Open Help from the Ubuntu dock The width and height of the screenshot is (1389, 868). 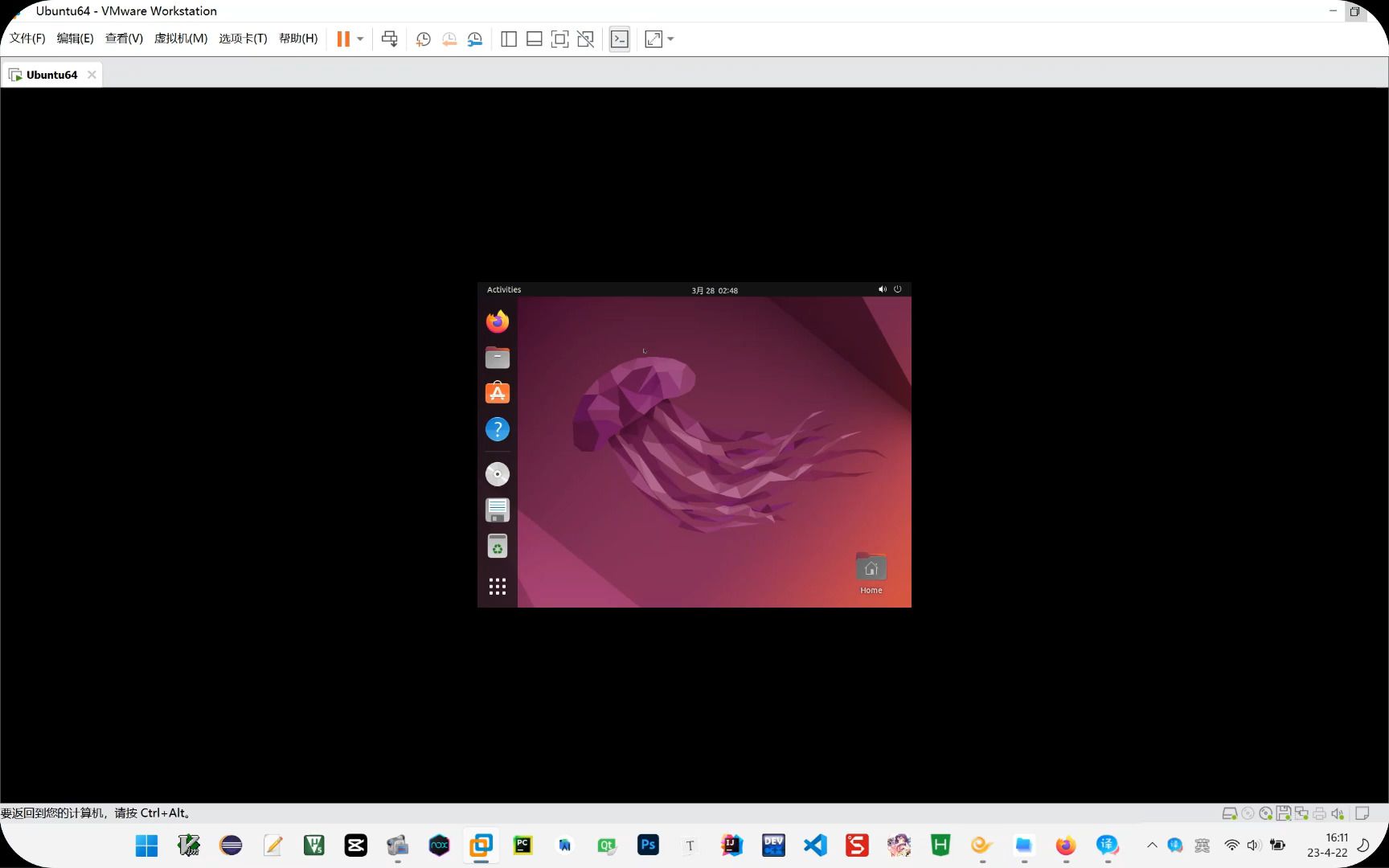[x=498, y=429]
